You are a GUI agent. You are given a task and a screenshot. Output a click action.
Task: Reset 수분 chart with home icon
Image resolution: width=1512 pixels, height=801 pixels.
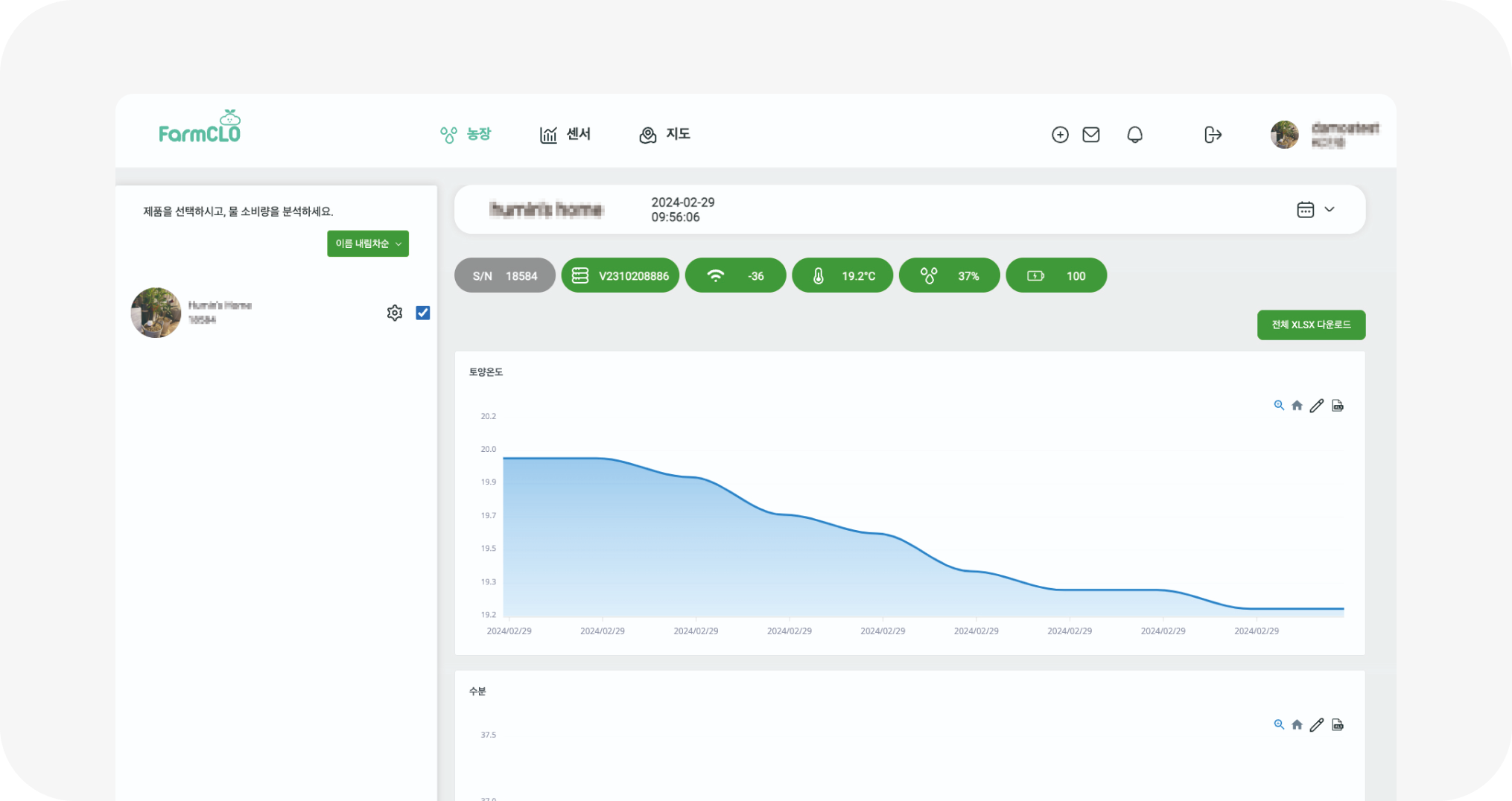click(1297, 724)
